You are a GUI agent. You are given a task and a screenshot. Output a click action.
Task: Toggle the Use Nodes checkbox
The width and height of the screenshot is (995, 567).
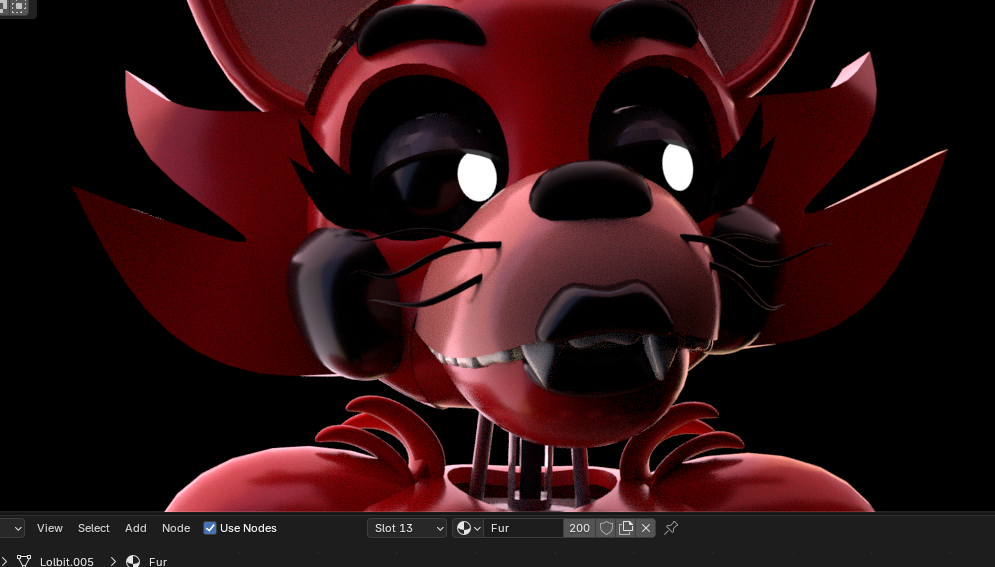[210, 528]
